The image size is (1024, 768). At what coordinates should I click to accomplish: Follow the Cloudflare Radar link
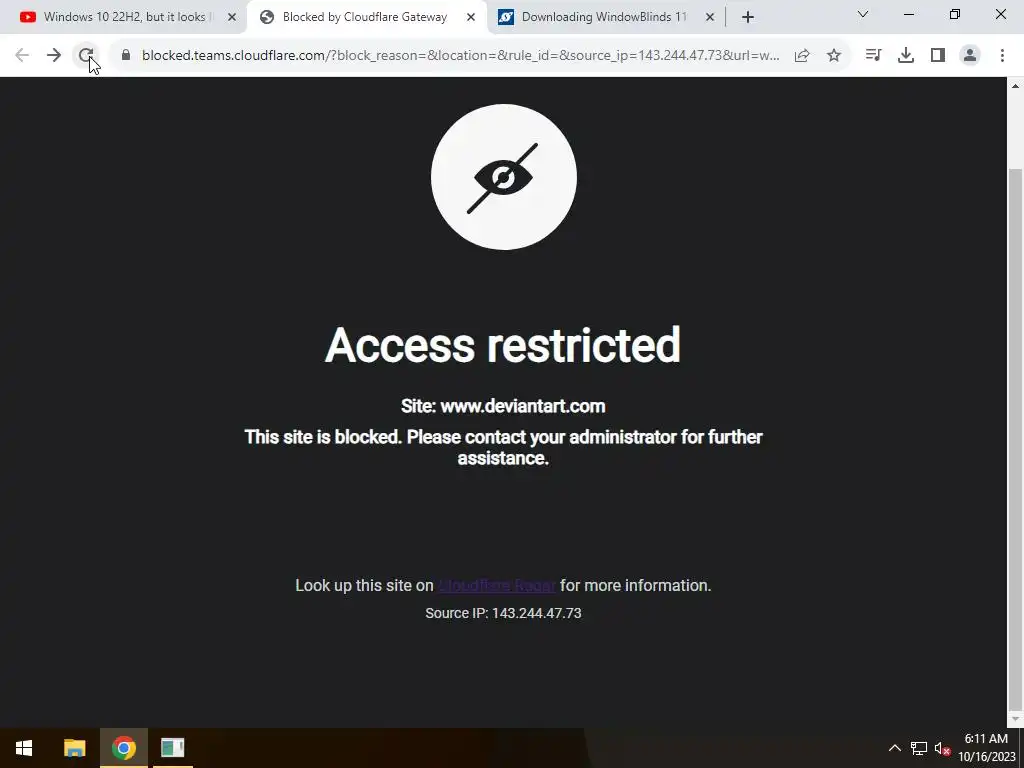click(x=497, y=586)
